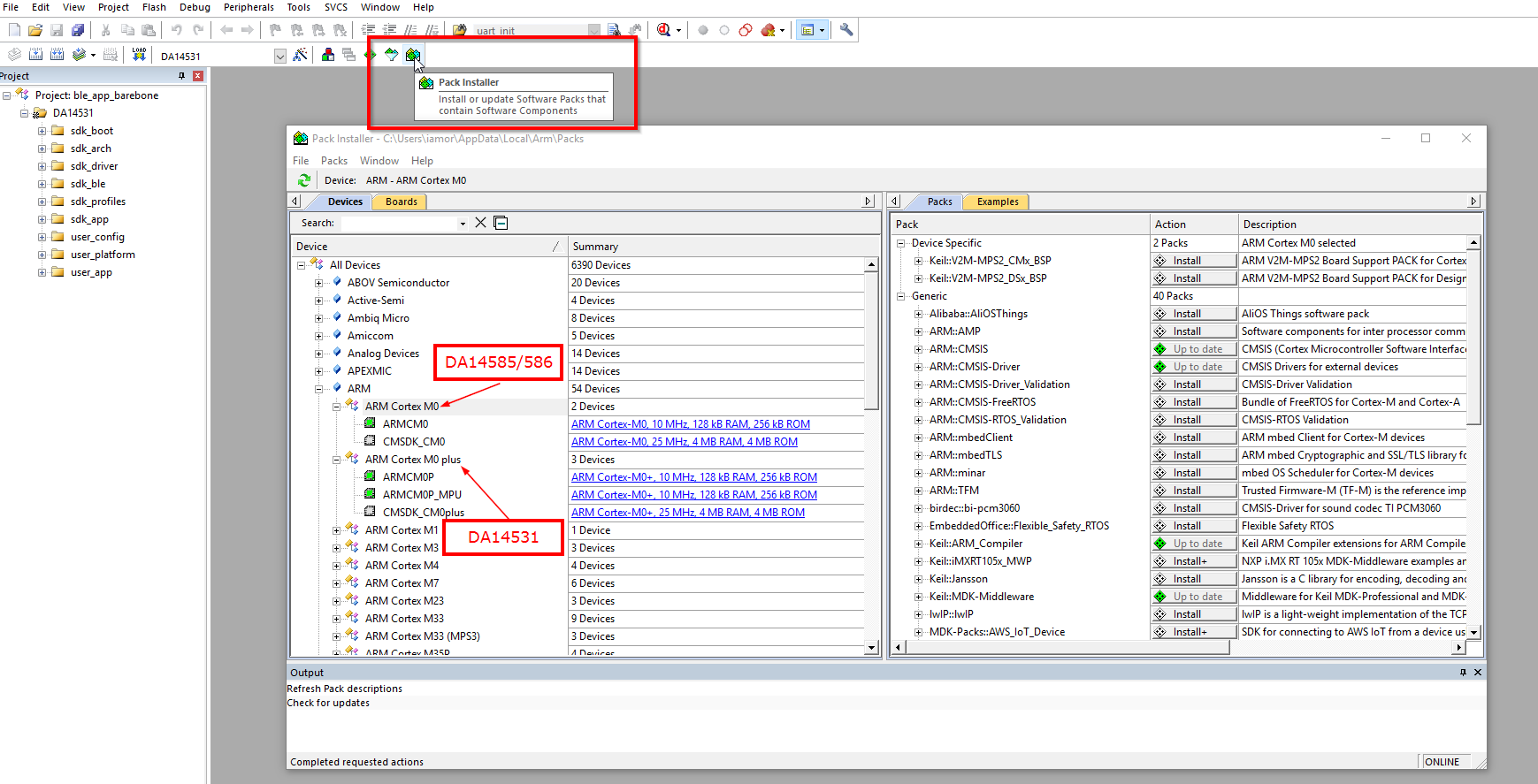The height and width of the screenshot is (784, 1538).
Task: Launch the Pack Installer toolbar icon
Action: 412,55
